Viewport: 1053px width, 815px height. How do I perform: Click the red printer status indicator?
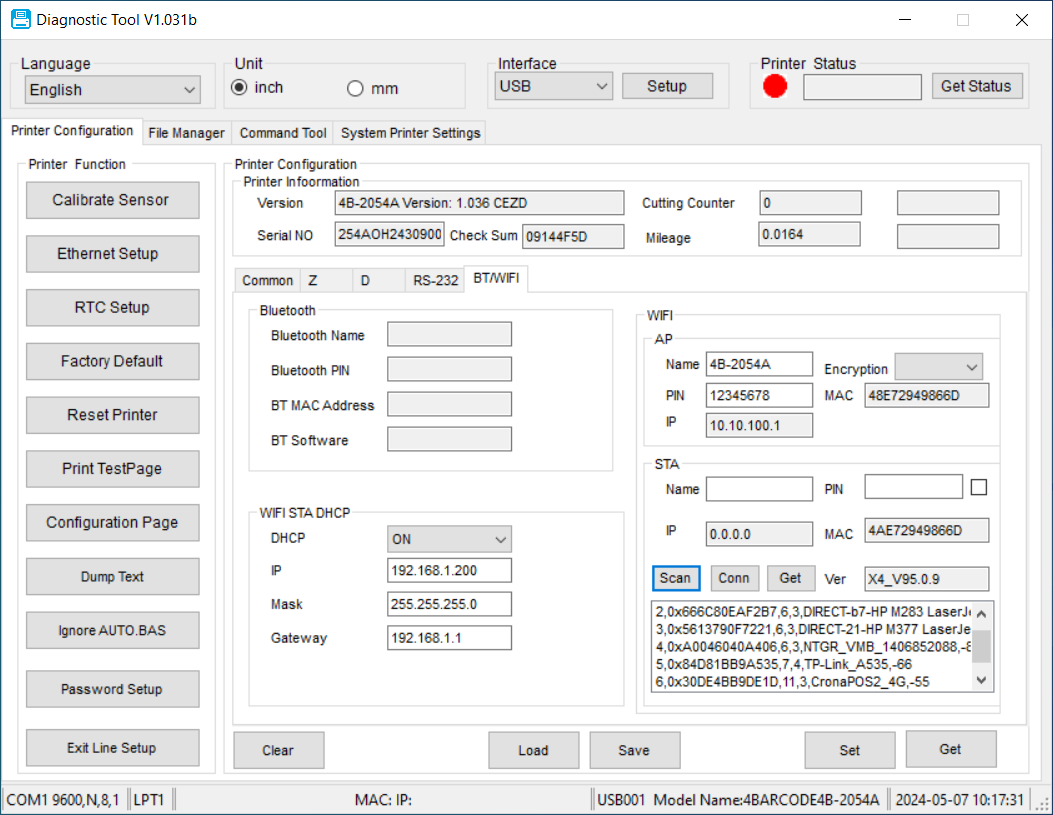(775, 87)
